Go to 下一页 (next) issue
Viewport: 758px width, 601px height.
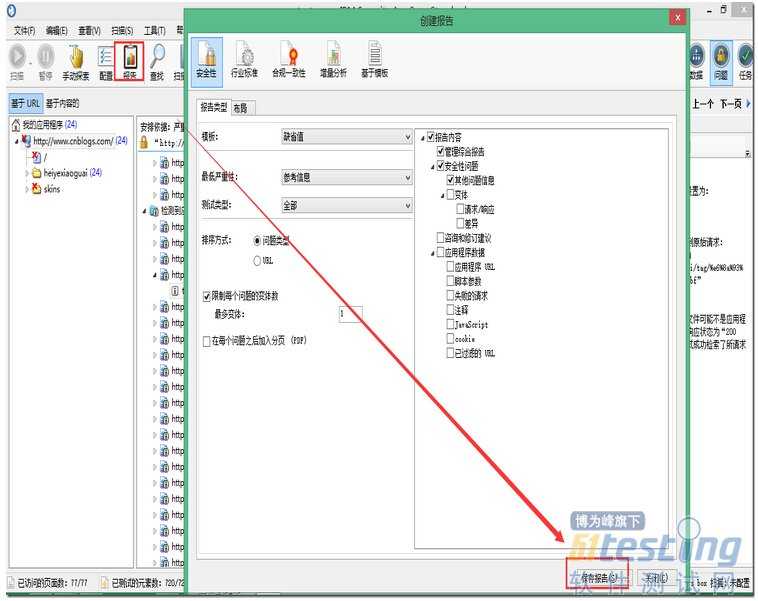730,103
